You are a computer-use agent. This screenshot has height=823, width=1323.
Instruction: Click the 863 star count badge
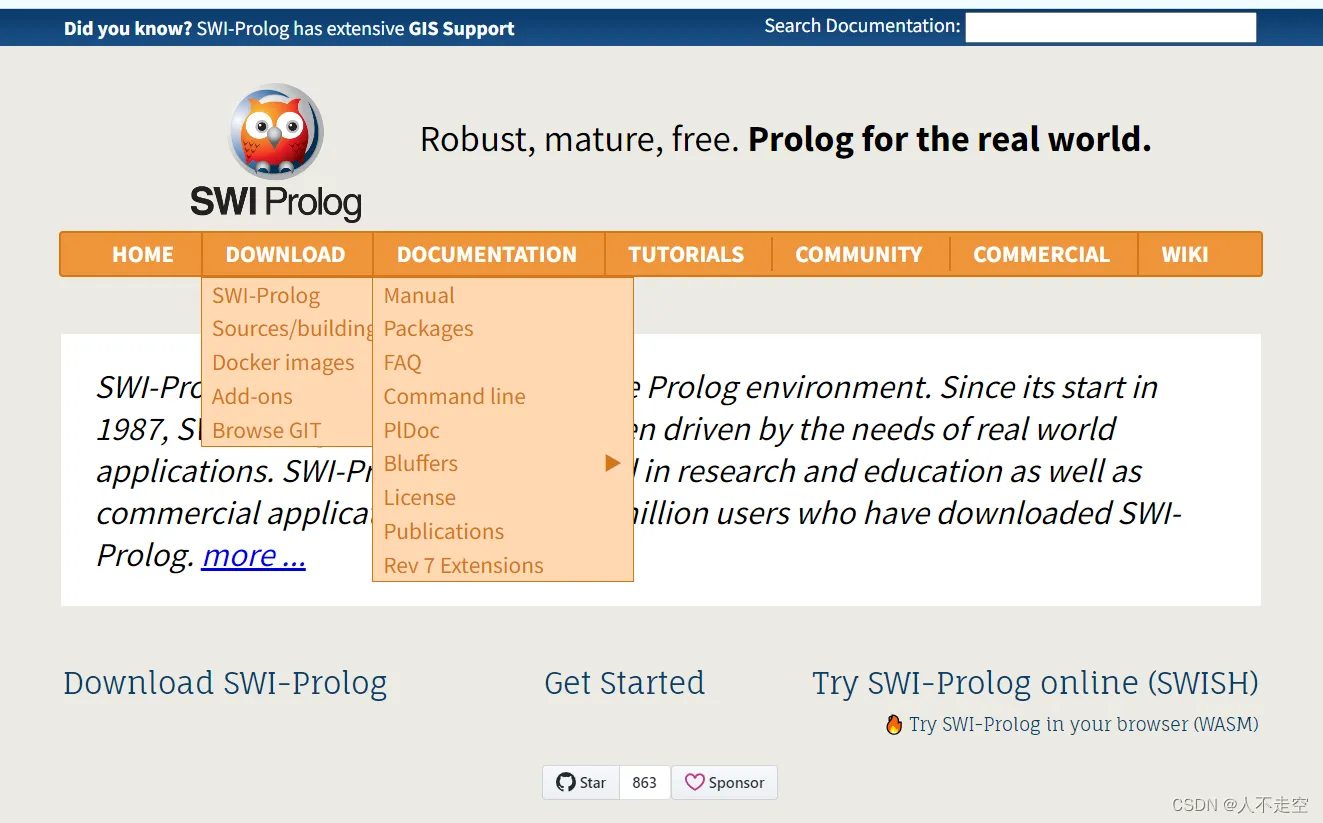pyautogui.click(x=644, y=782)
